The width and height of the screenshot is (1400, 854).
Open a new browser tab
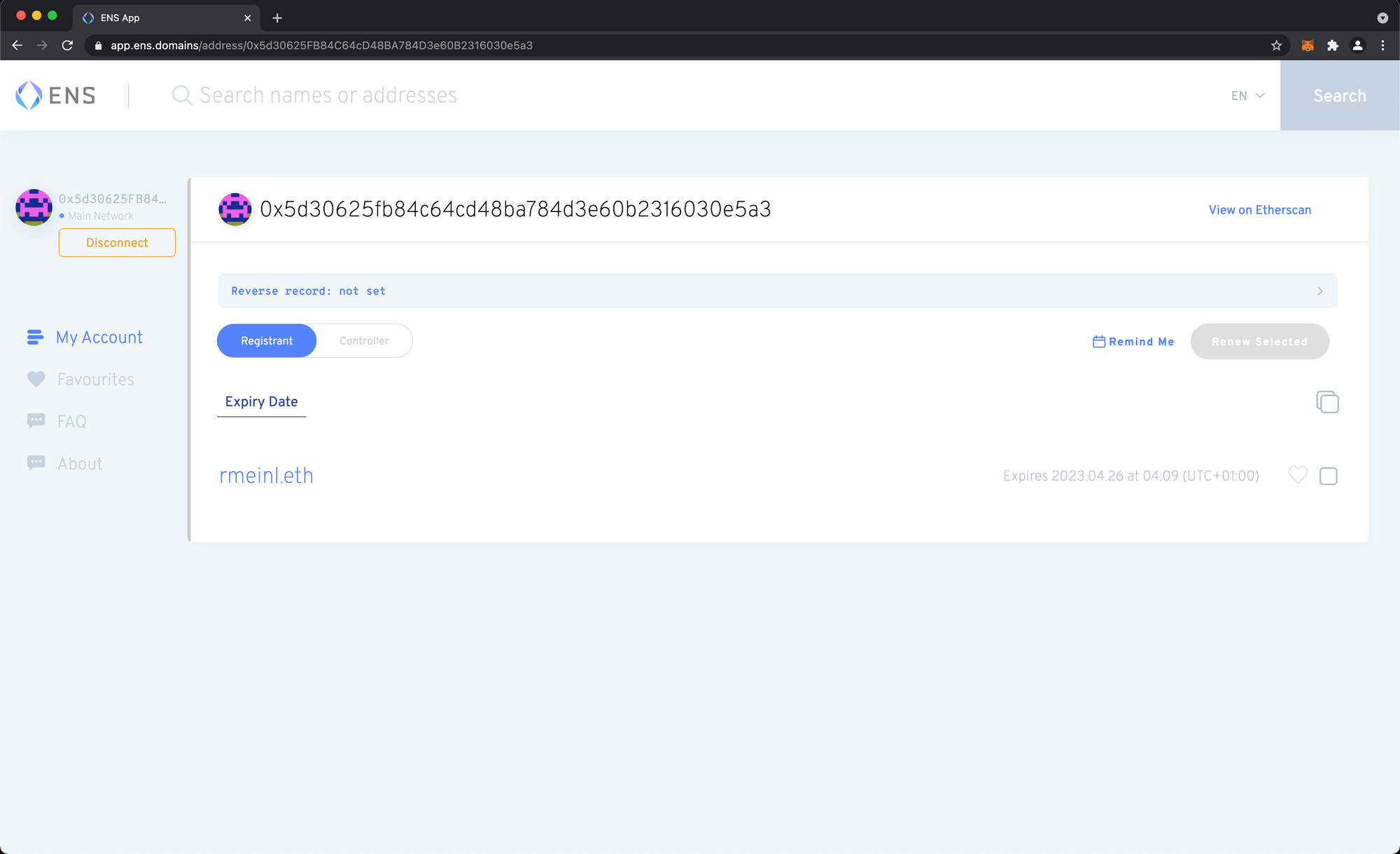[277, 18]
